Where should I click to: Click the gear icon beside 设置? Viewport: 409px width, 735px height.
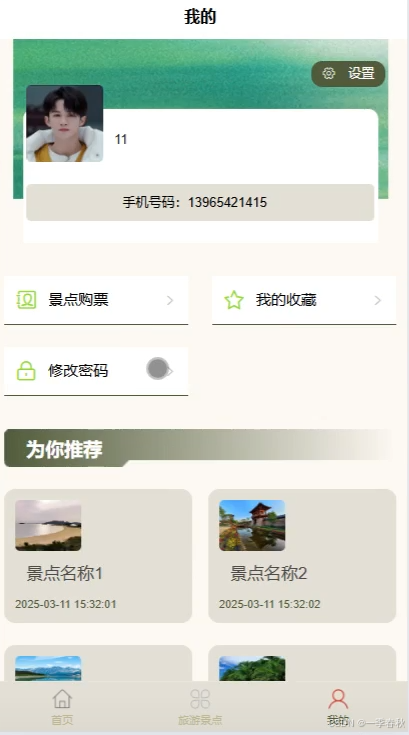[x=329, y=74]
